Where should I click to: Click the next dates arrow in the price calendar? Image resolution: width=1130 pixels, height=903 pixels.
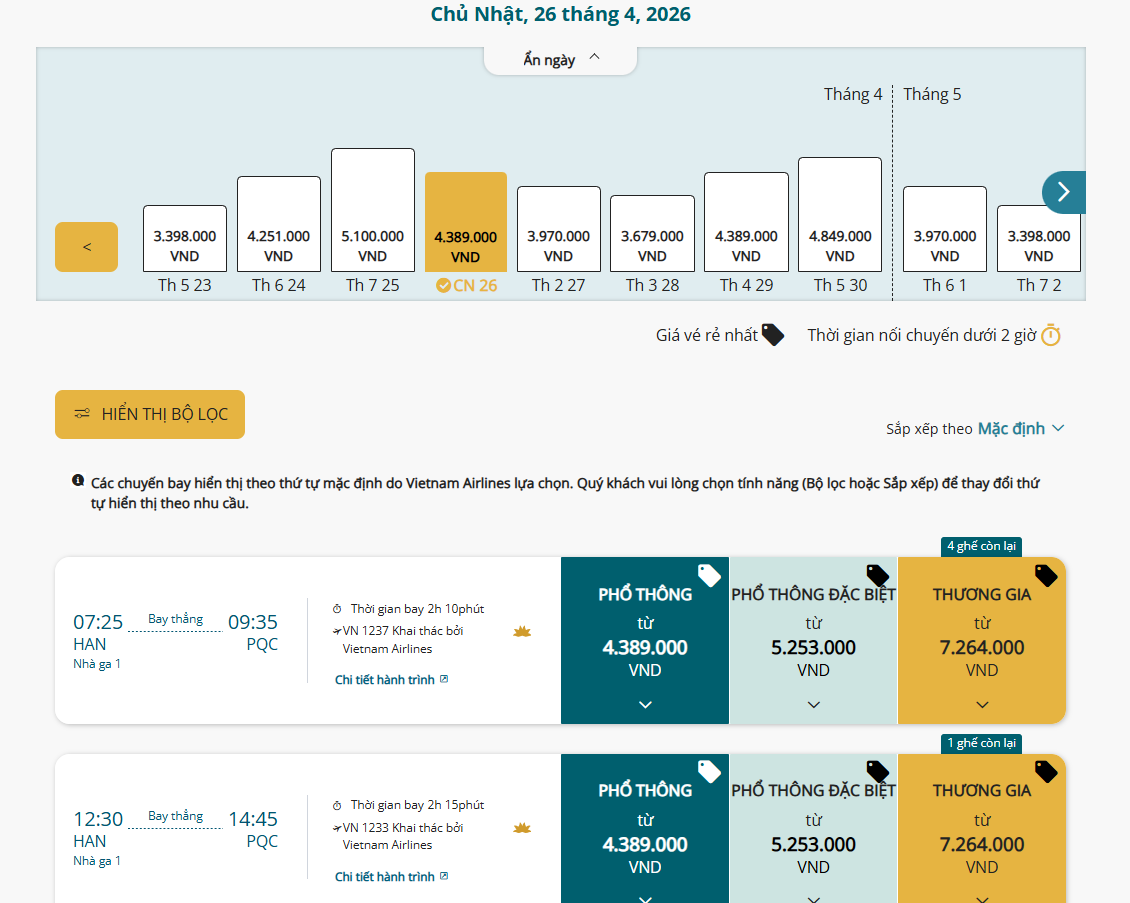[1064, 192]
